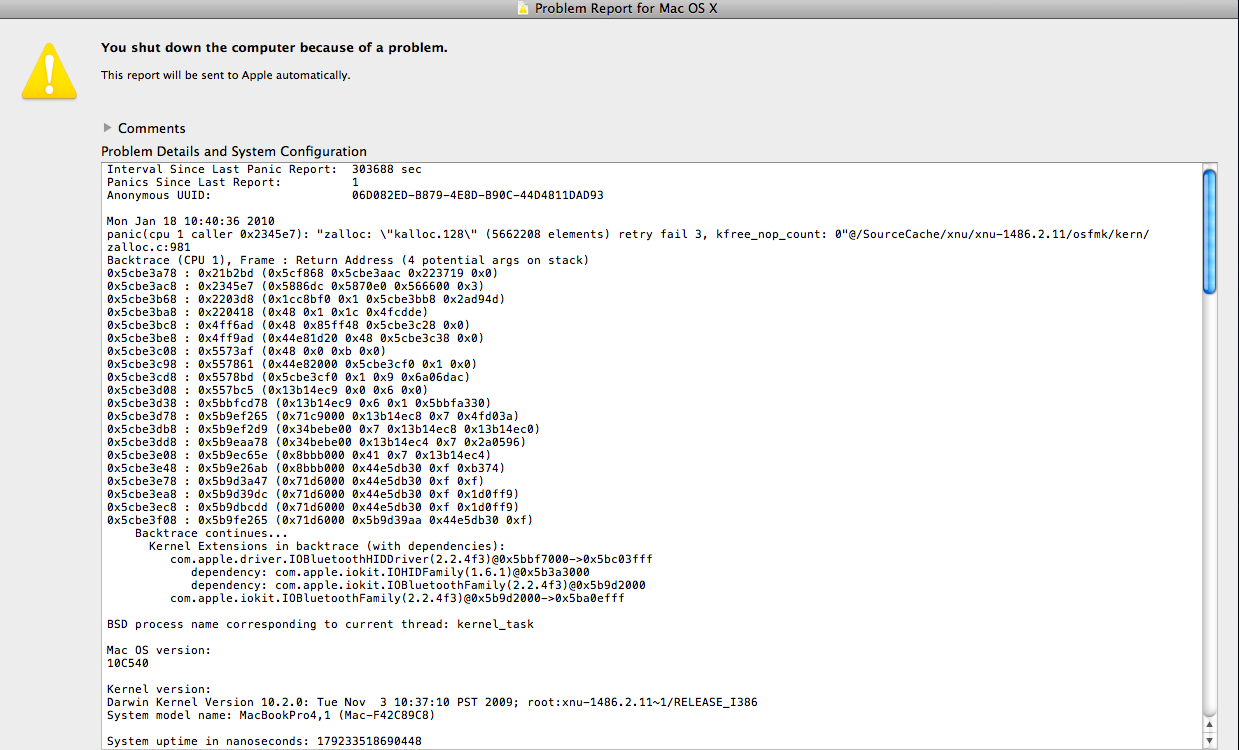Viewport: 1239px width, 750px height.
Task: Click the IOBluetoothHIDDriver(2.2.4f3) line
Action: click(411, 560)
